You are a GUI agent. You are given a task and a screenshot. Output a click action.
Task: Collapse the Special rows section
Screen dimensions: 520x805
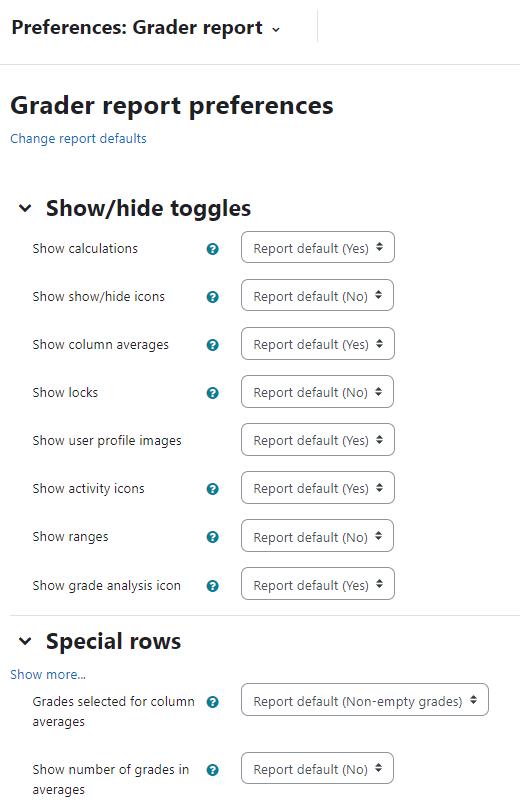pos(25,641)
